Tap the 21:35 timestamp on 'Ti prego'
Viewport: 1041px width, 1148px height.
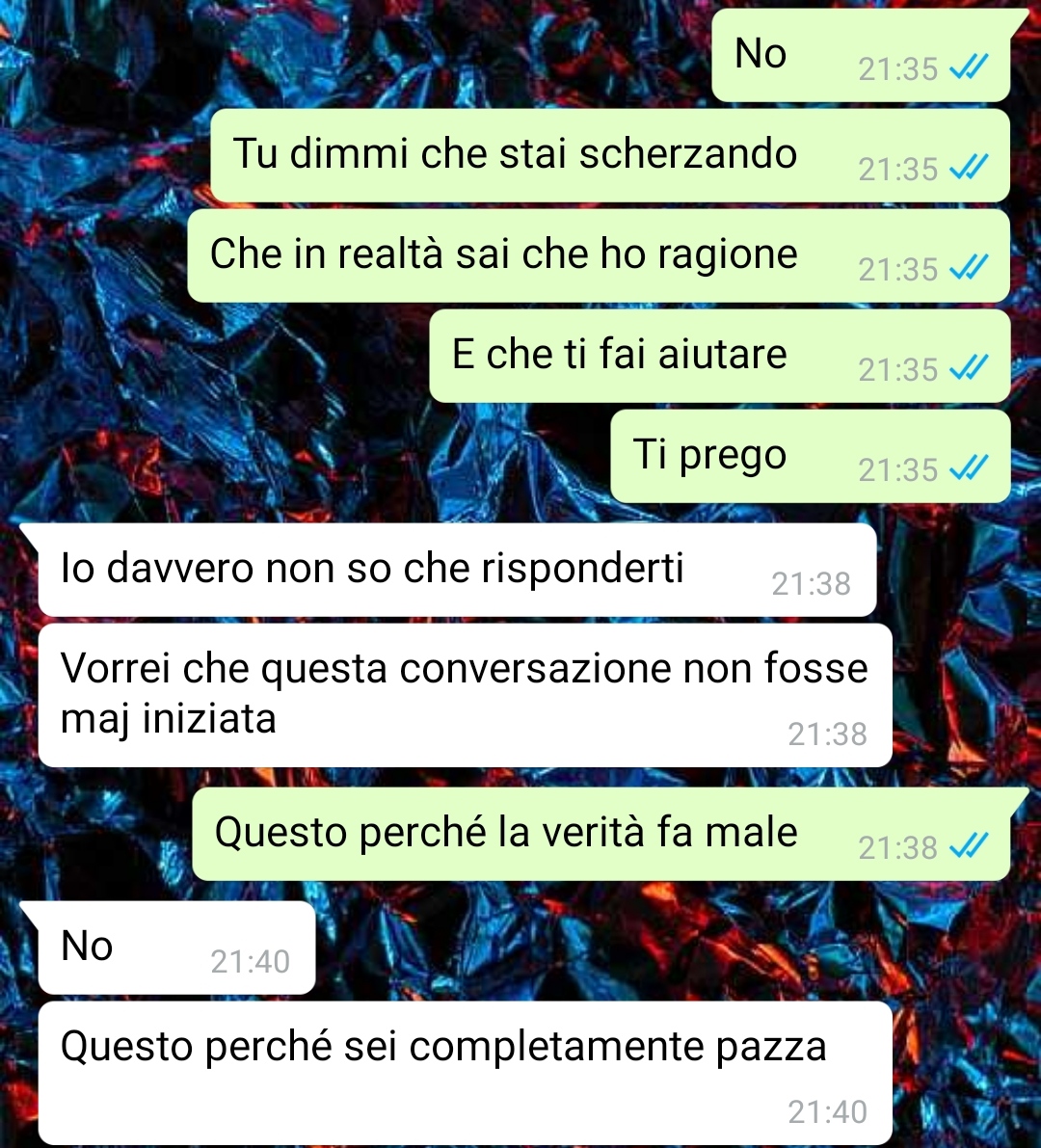(897, 470)
